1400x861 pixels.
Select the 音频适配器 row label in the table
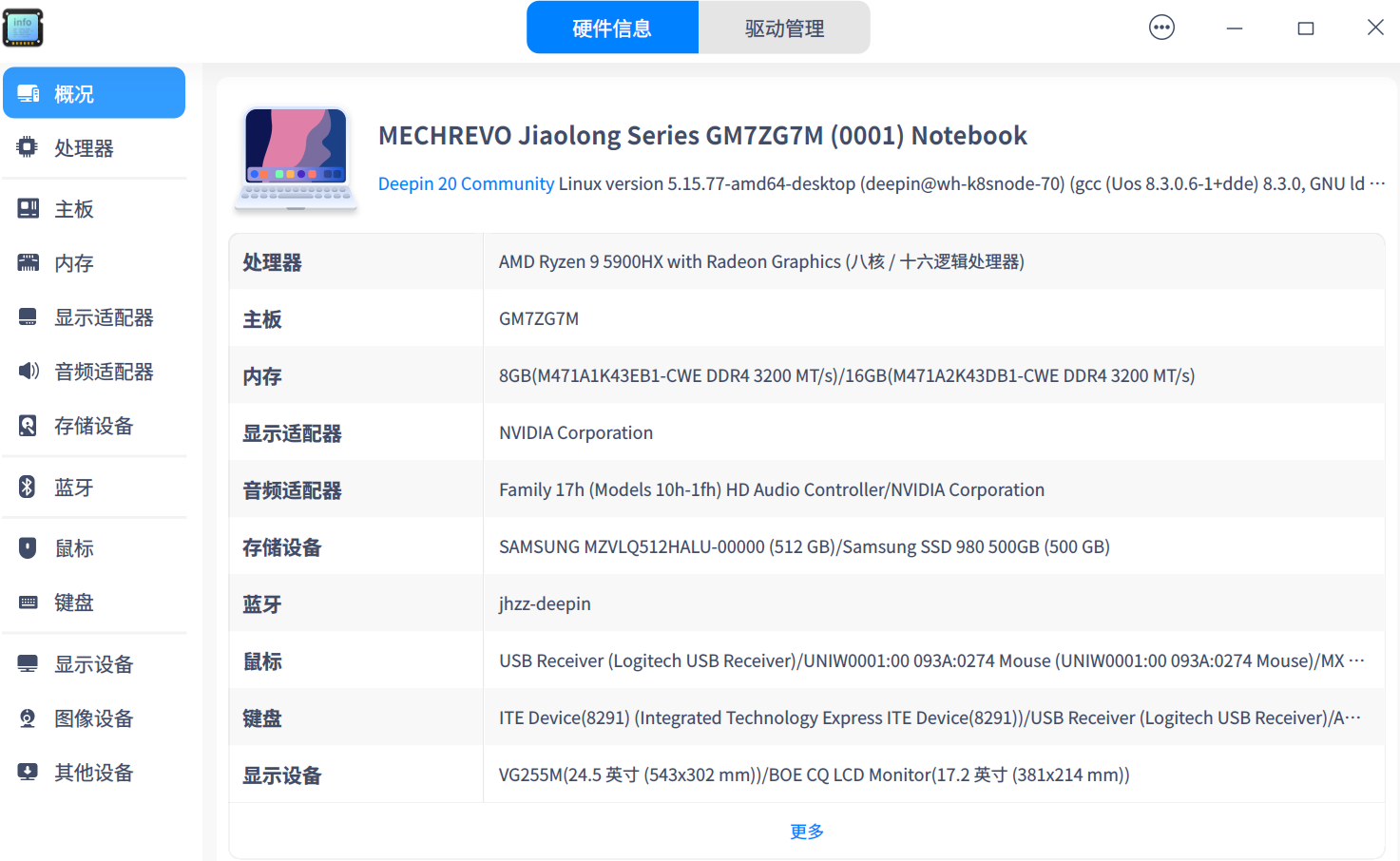coord(292,490)
